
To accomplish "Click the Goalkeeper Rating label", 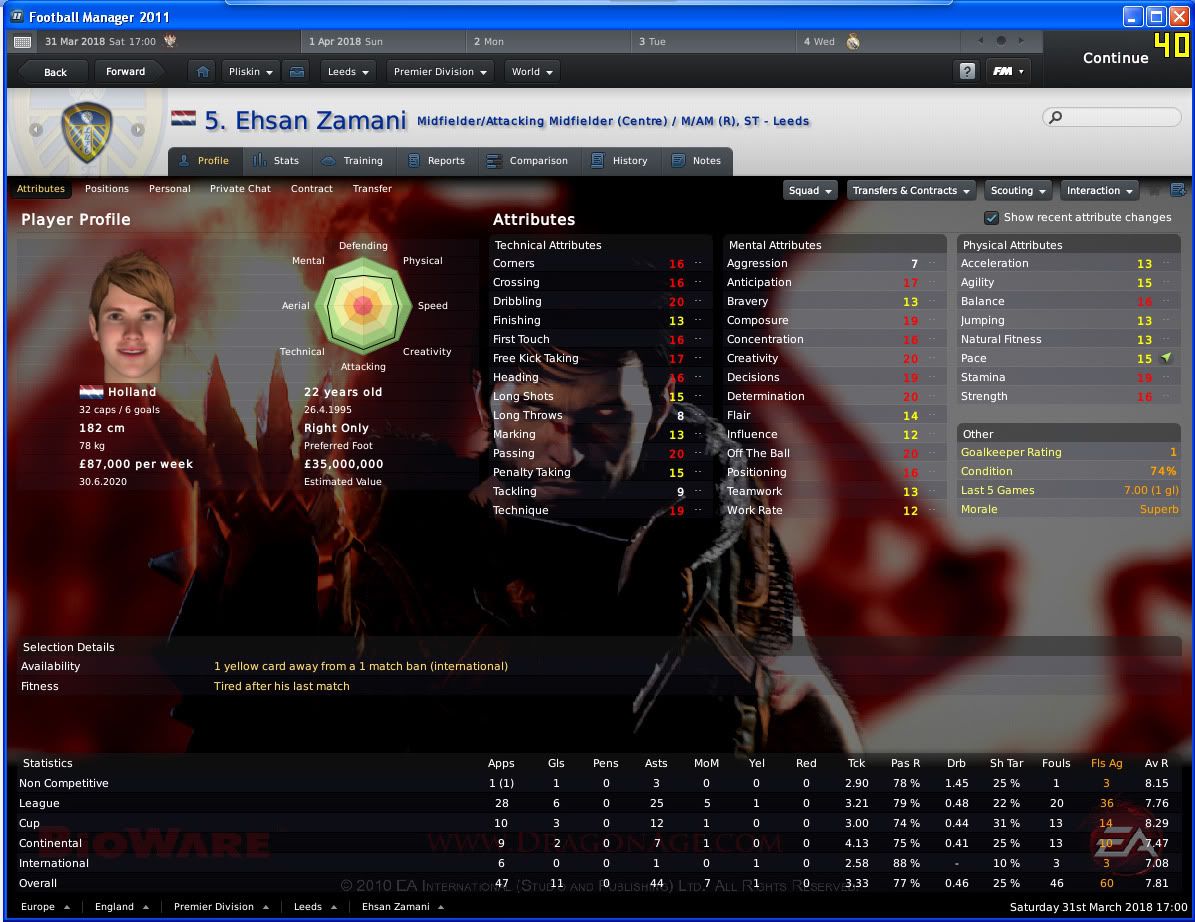I will point(1011,453).
